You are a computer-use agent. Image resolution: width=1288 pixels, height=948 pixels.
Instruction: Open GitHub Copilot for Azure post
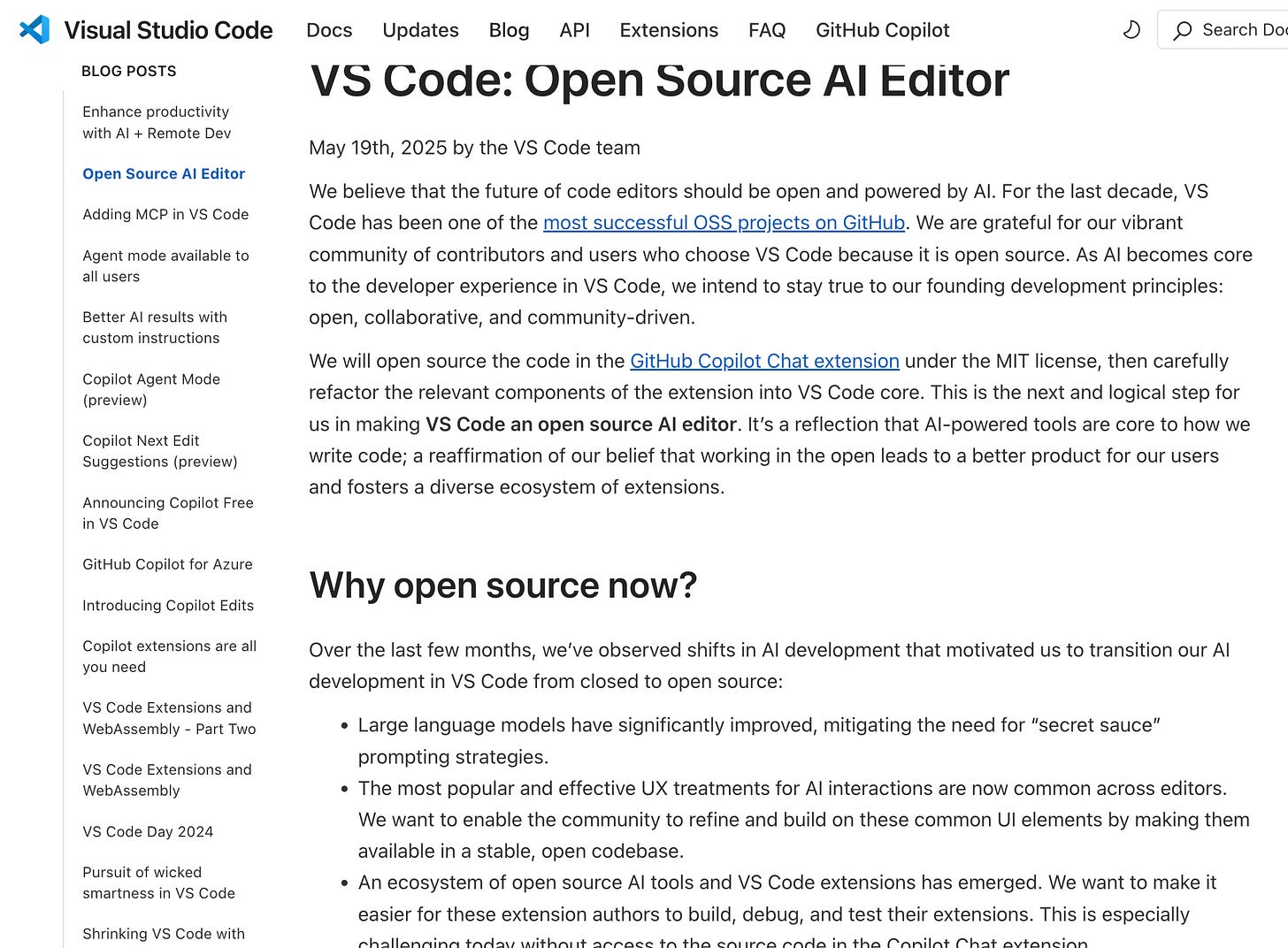pos(167,564)
